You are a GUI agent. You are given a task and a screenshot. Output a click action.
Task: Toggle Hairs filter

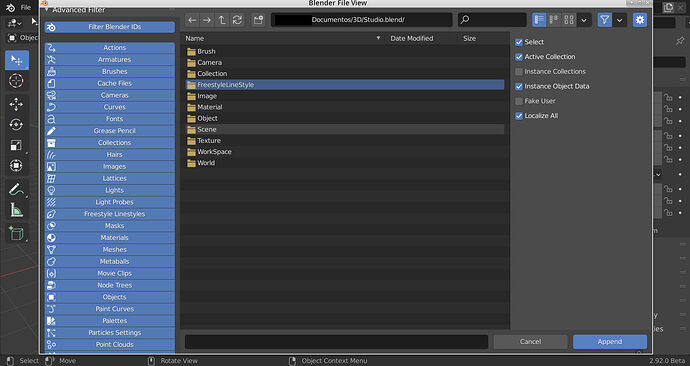(x=110, y=154)
